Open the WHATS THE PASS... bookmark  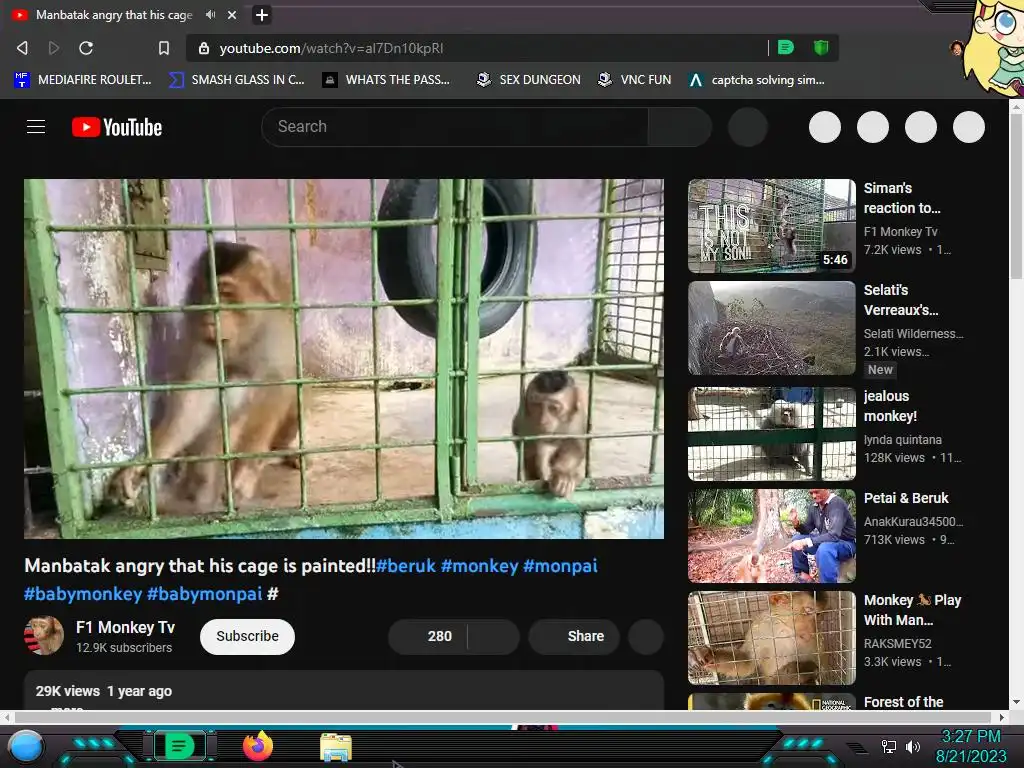point(386,80)
